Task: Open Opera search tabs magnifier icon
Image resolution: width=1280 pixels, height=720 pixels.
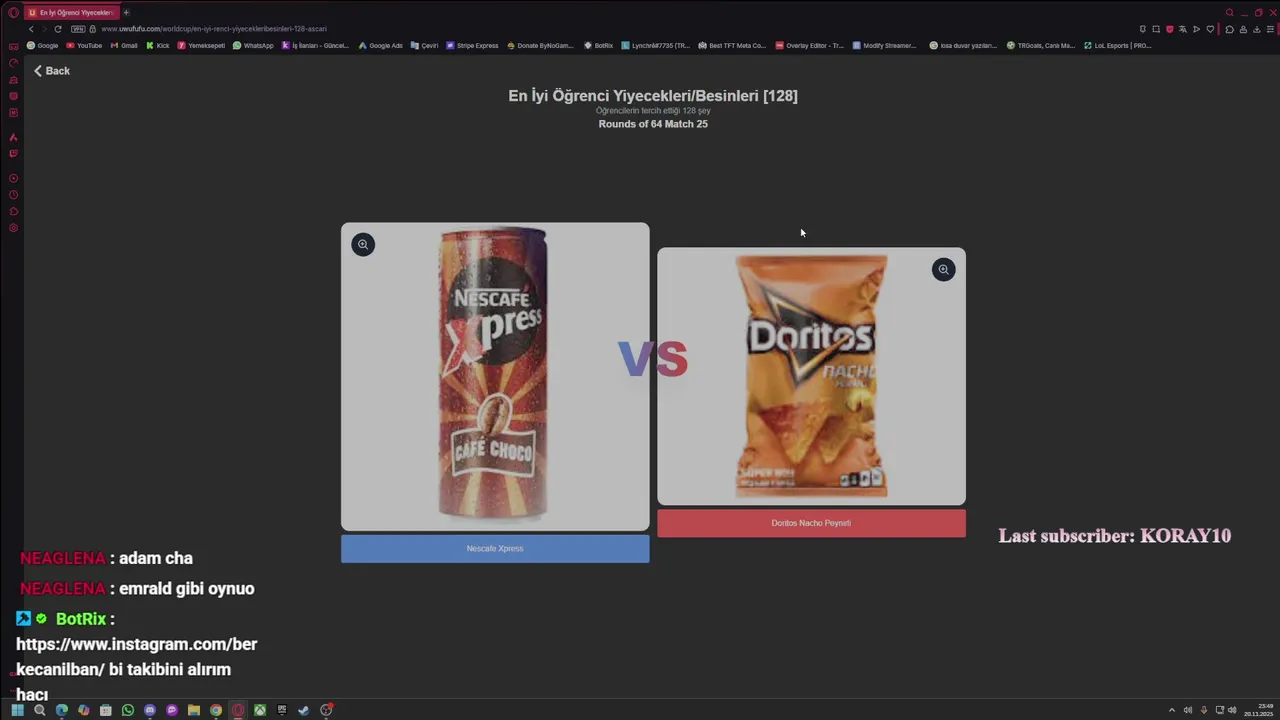Action: (x=1230, y=13)
